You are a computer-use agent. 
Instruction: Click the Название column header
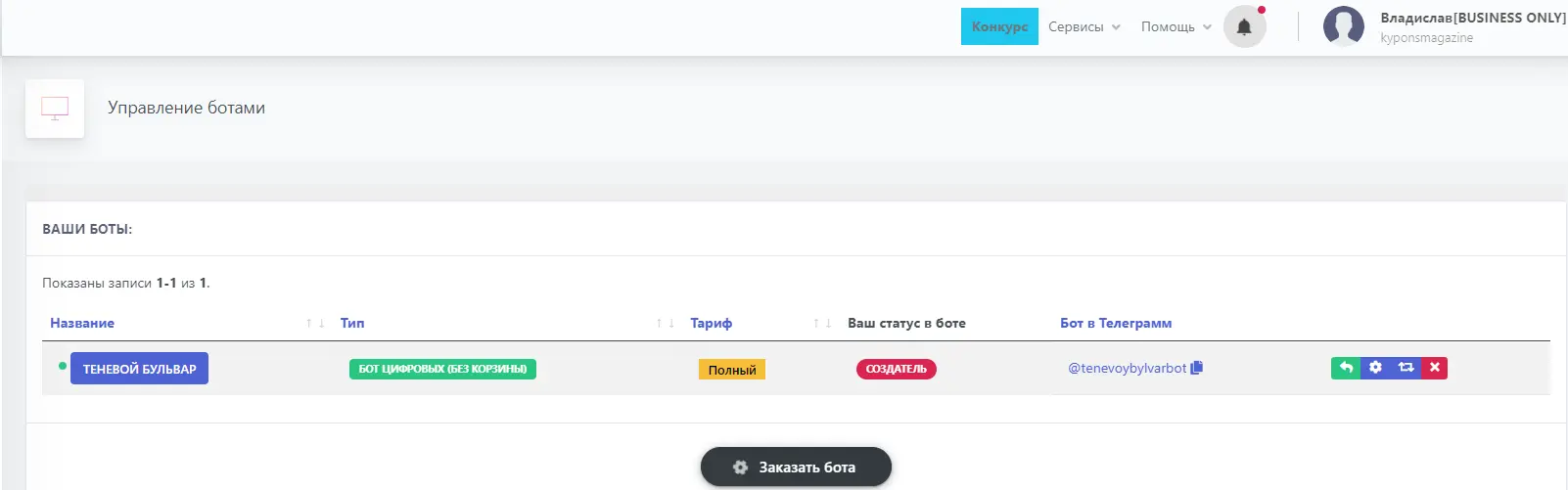[x=82, y=323]
